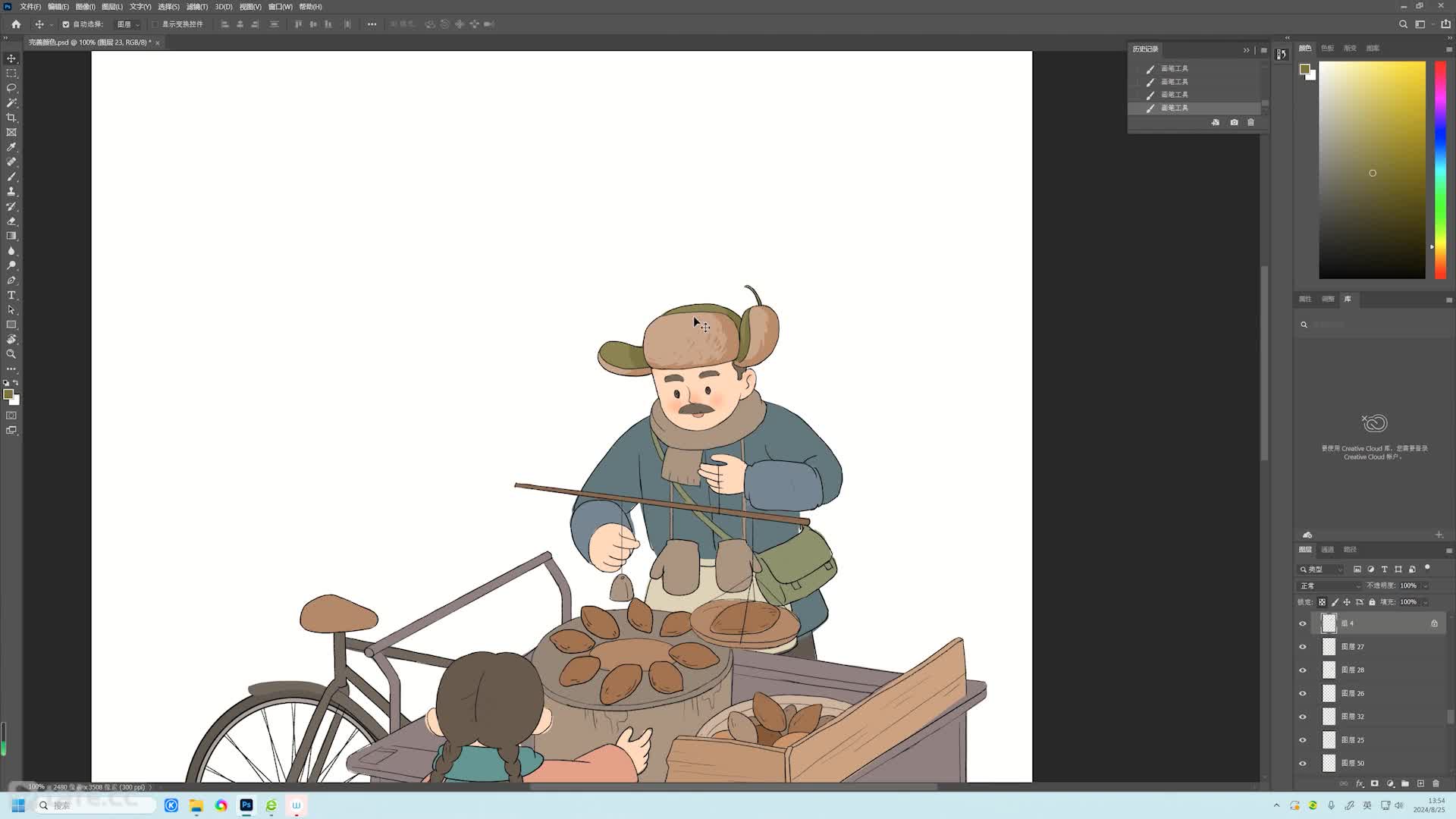Click the hue spectrum slider
The width and height of the screenshot is (1456, 819).
click(1440, 171)
